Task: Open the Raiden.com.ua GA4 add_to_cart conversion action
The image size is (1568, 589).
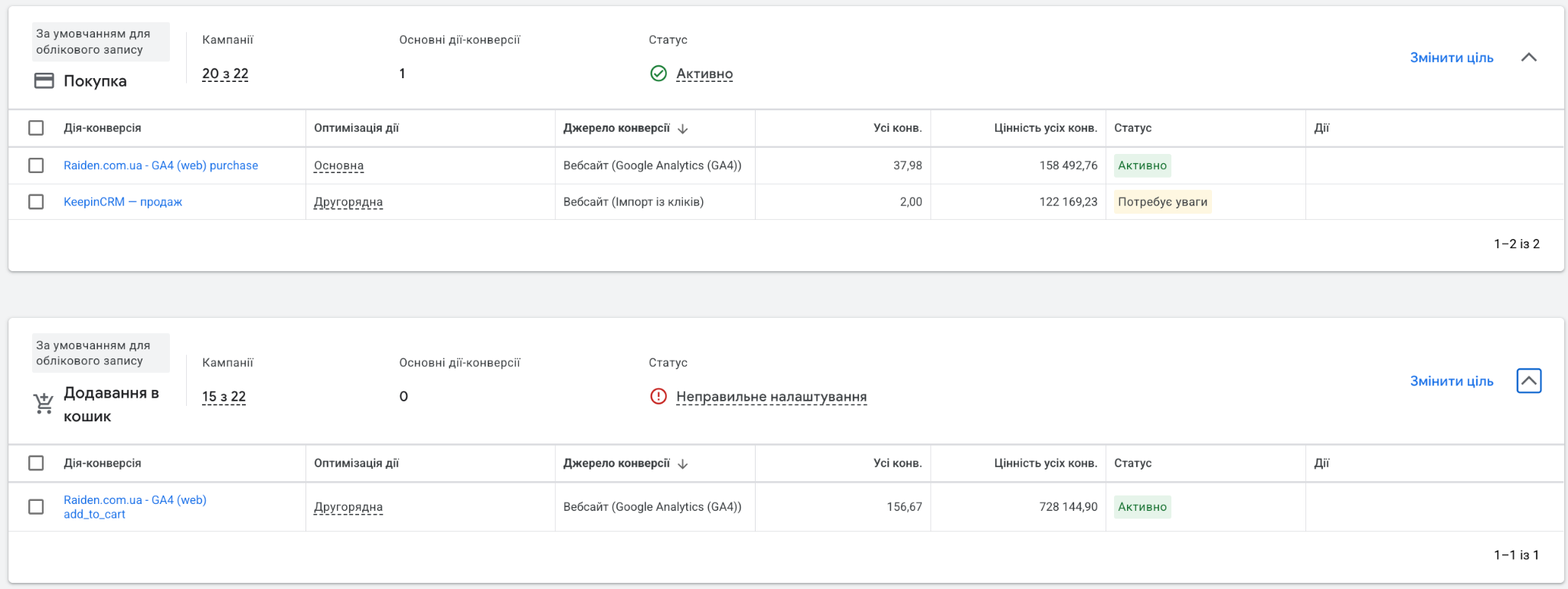Action: coord(135,507)
